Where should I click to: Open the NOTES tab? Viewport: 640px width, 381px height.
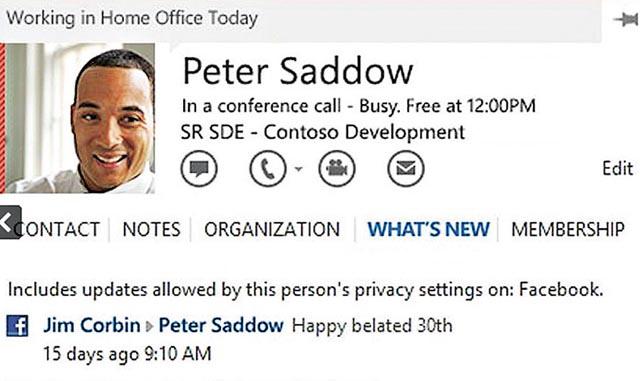pos(151,229)
